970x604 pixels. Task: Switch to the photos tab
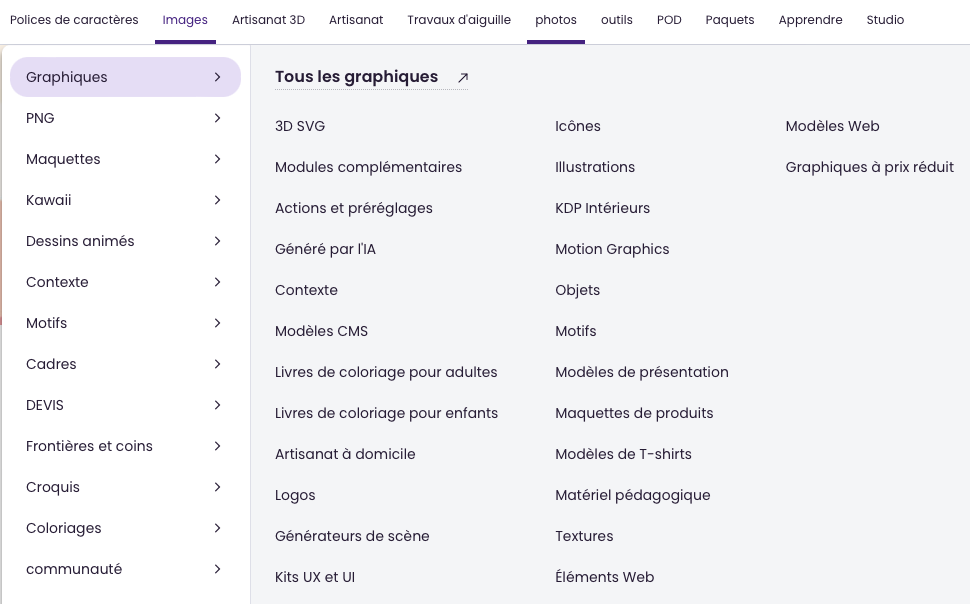pos(556,20)
